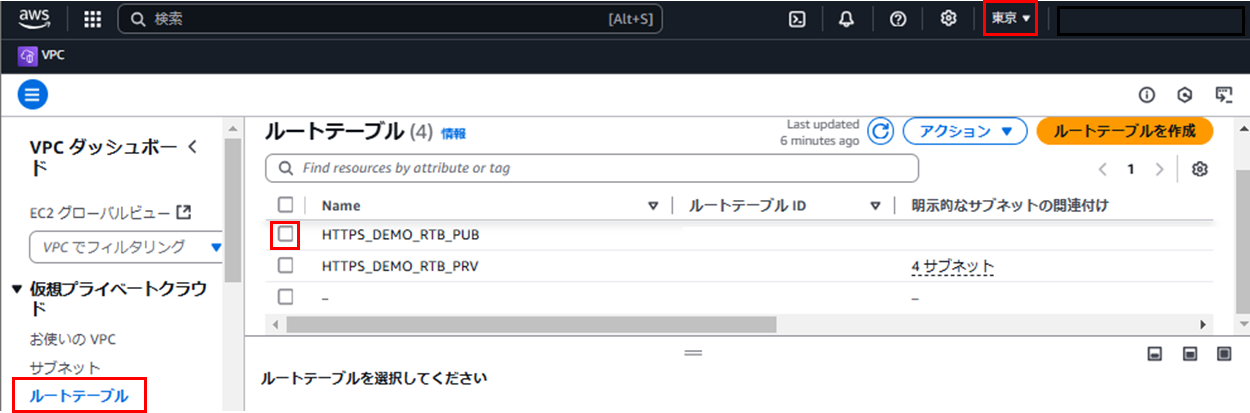
Task: Open the settings gear in top bar
Action: pos(949,19)
